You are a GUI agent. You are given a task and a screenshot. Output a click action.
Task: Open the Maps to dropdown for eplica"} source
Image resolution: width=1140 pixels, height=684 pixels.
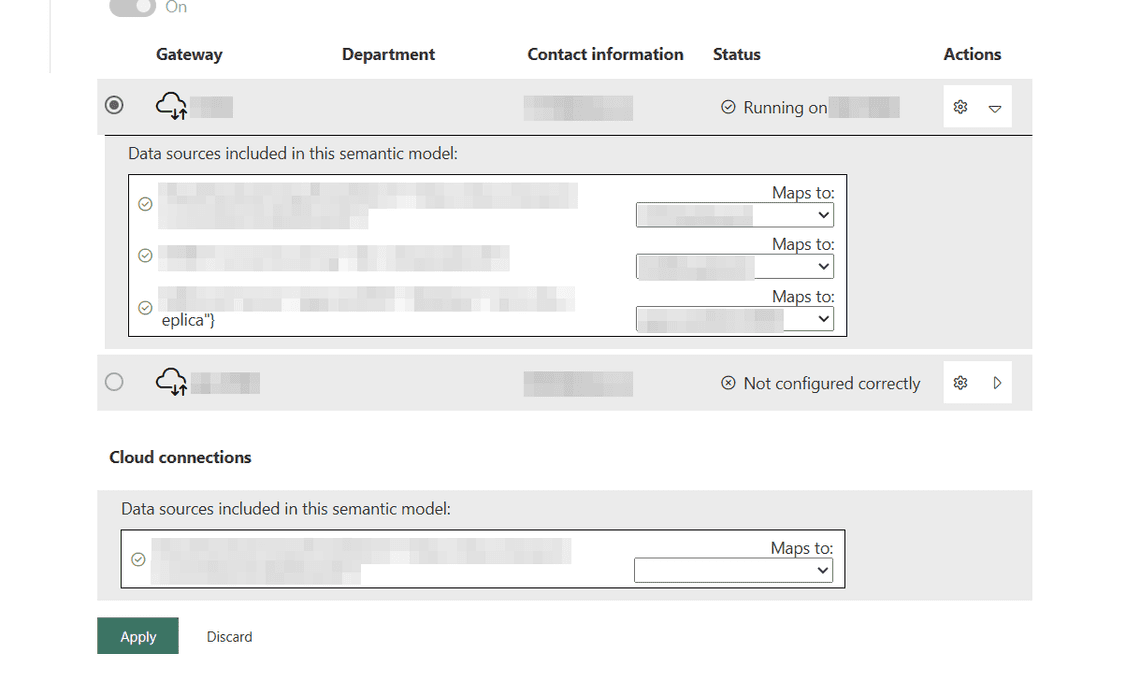(x=735, y=319)
